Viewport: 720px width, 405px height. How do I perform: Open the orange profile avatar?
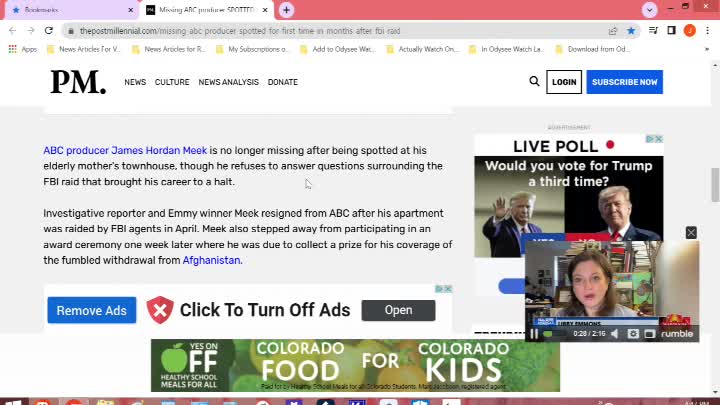click(690, 31)
